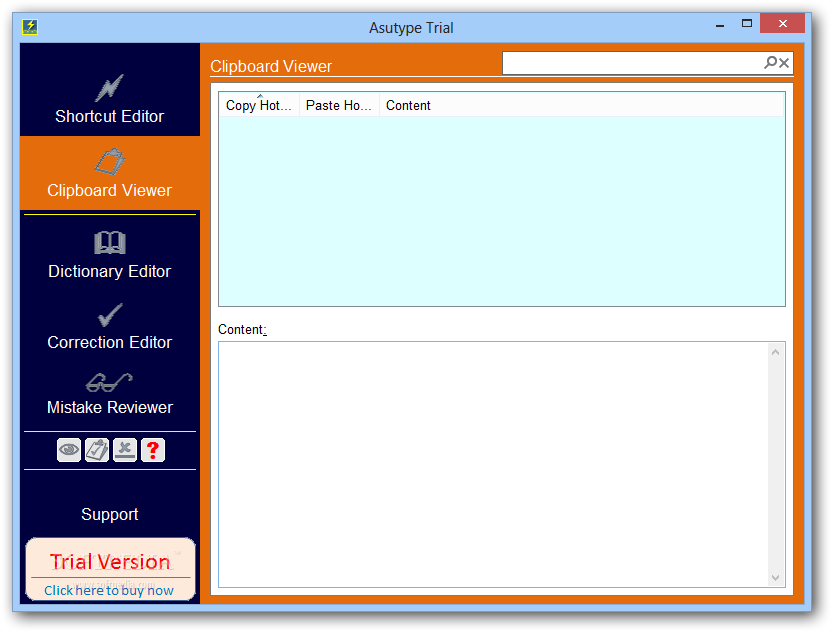Image resolution: width=832 pixels, height=632 pixels.
Task: Click the Asutype app icon in title bar
Action: (x=30, y=27)
